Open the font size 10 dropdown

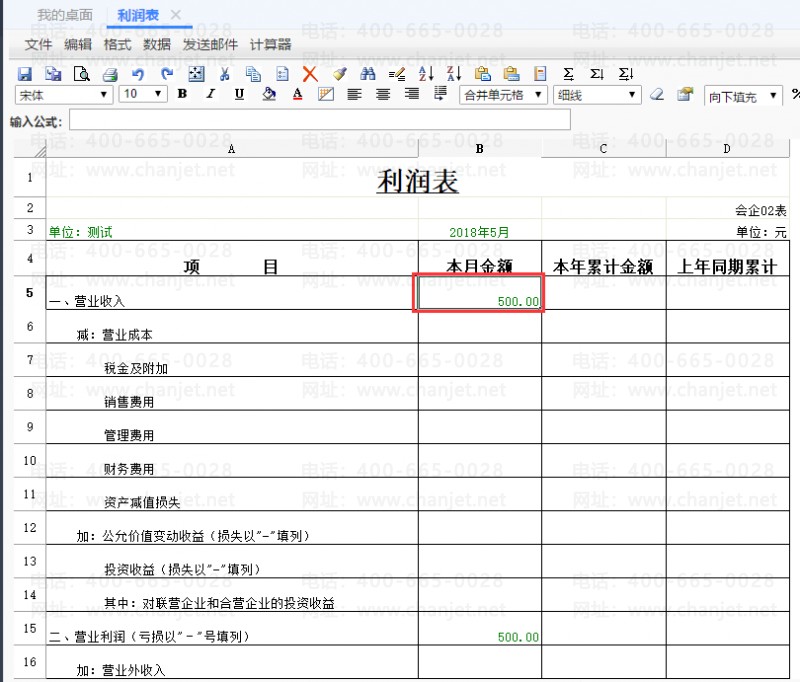143,94
